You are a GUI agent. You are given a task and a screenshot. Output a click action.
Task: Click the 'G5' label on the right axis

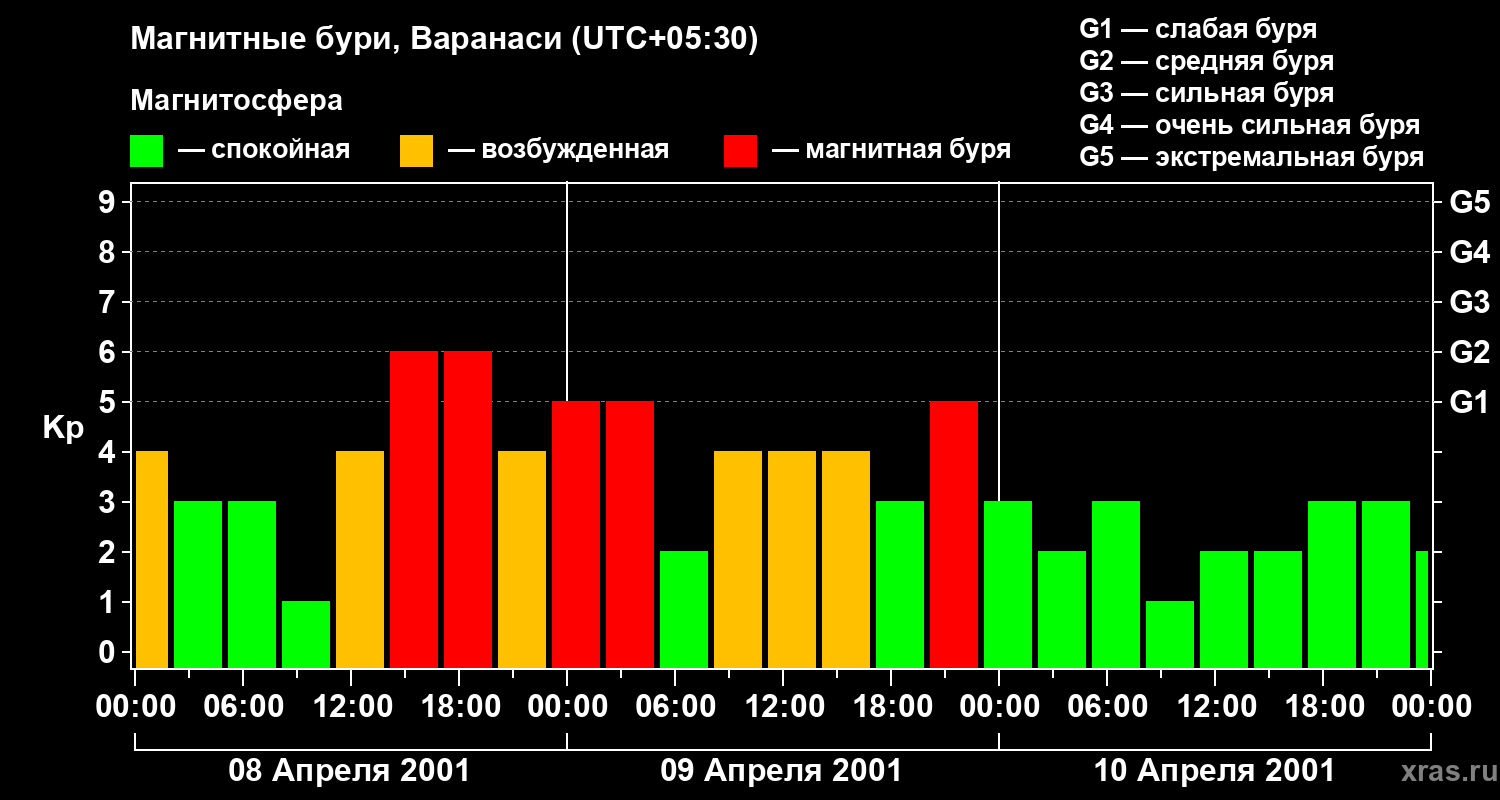click(x=1469, y=202)
